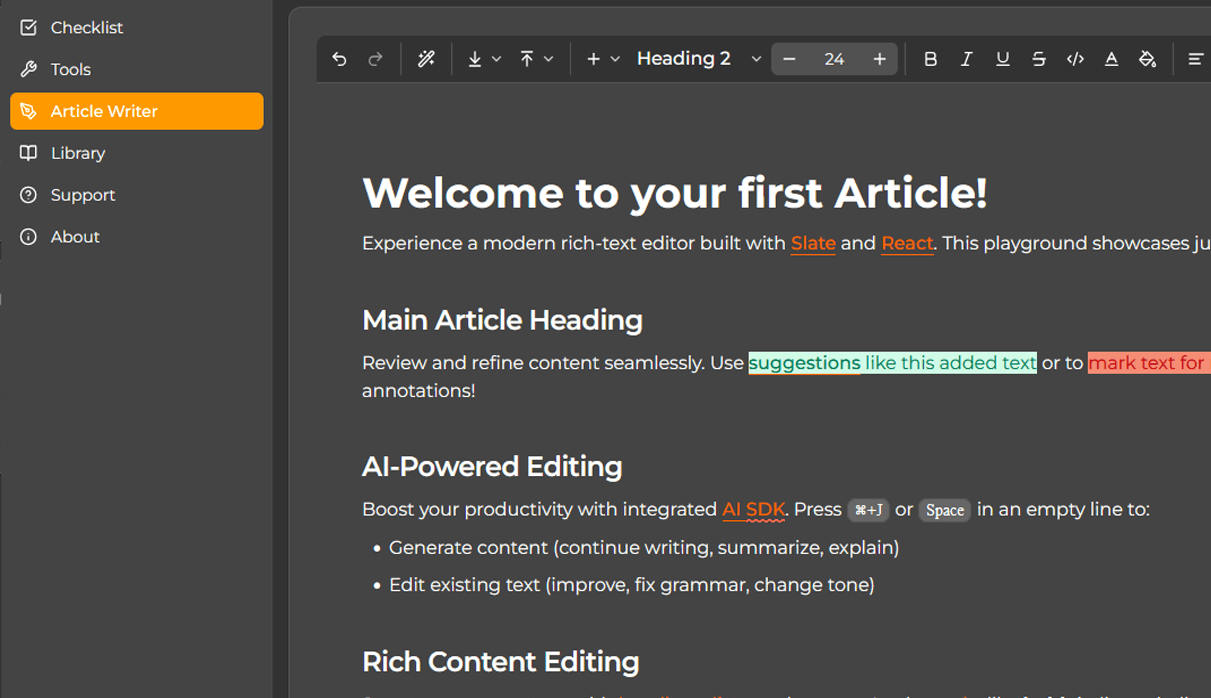This screenshot has height=698, width=1211.
Task: Follow the AI SDK hyperlink
Action: (754, 509)
